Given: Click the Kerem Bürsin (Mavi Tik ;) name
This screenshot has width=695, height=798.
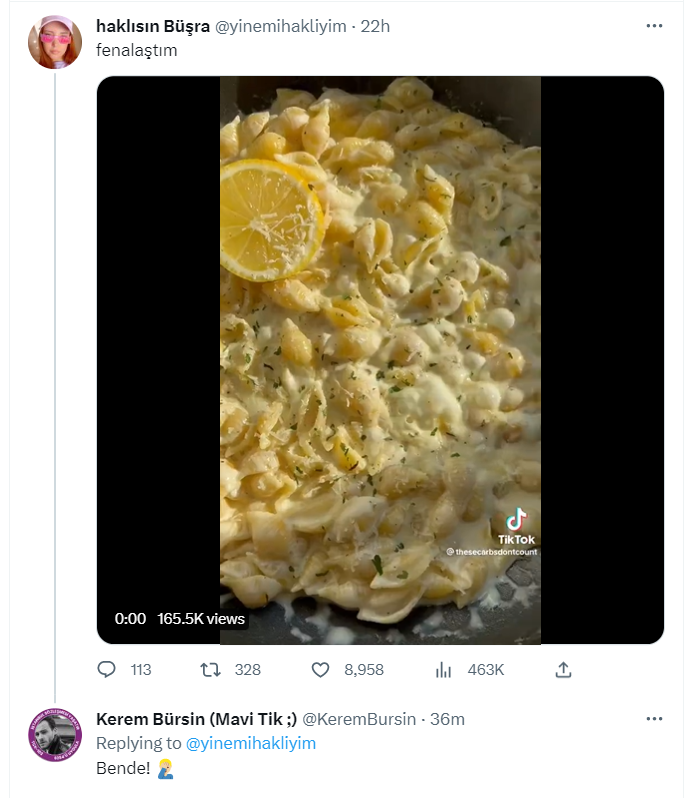Looking at the screenshot, I should click(x=195, y=719).
